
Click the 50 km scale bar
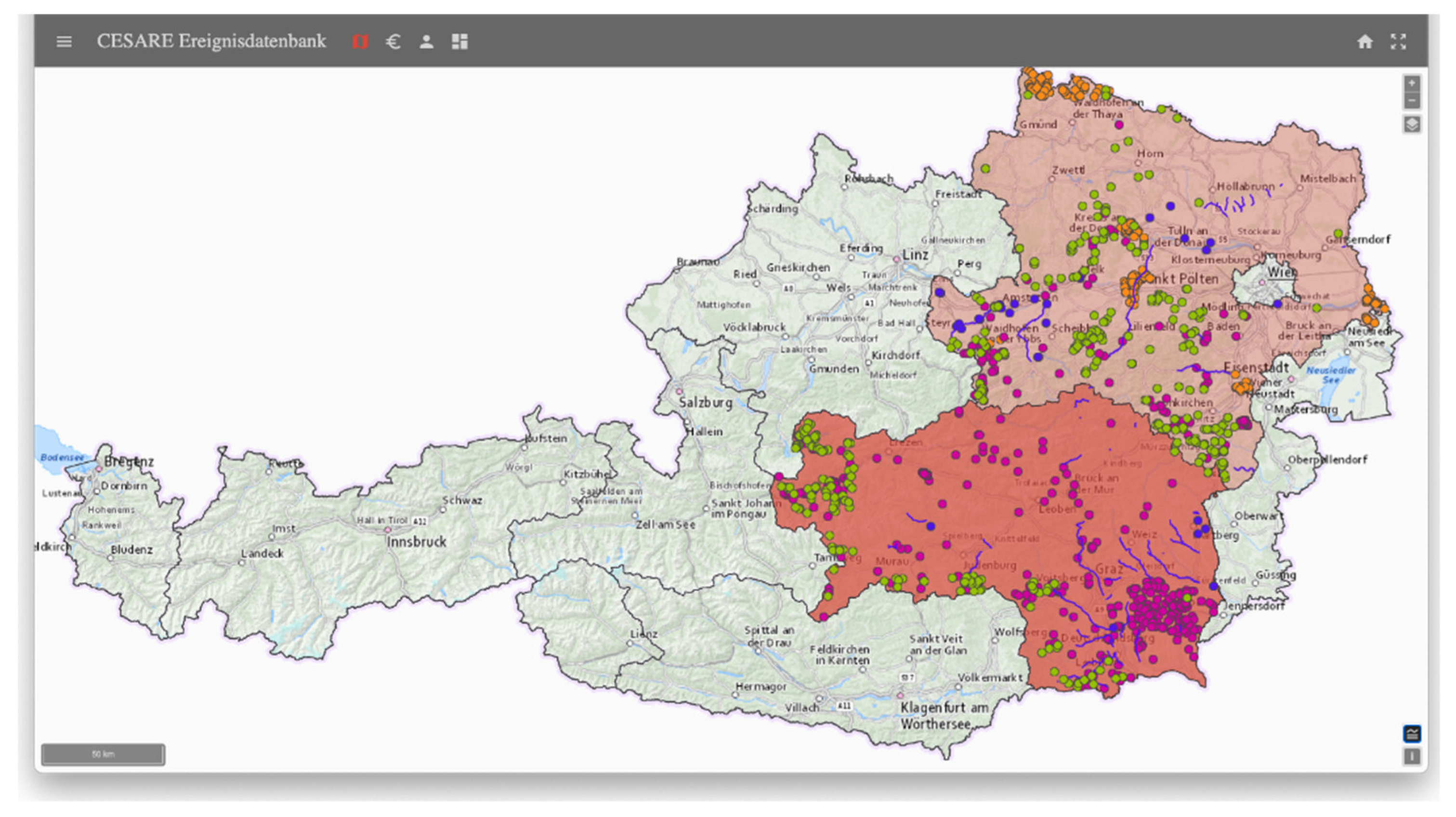[103, 754]
